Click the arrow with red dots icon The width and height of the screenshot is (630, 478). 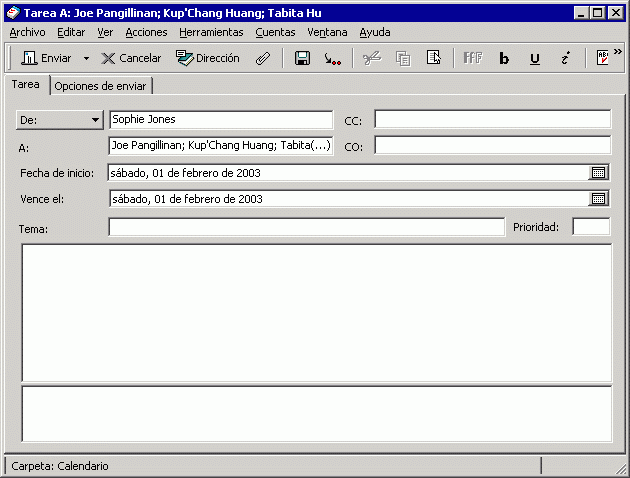coord(333,59)
